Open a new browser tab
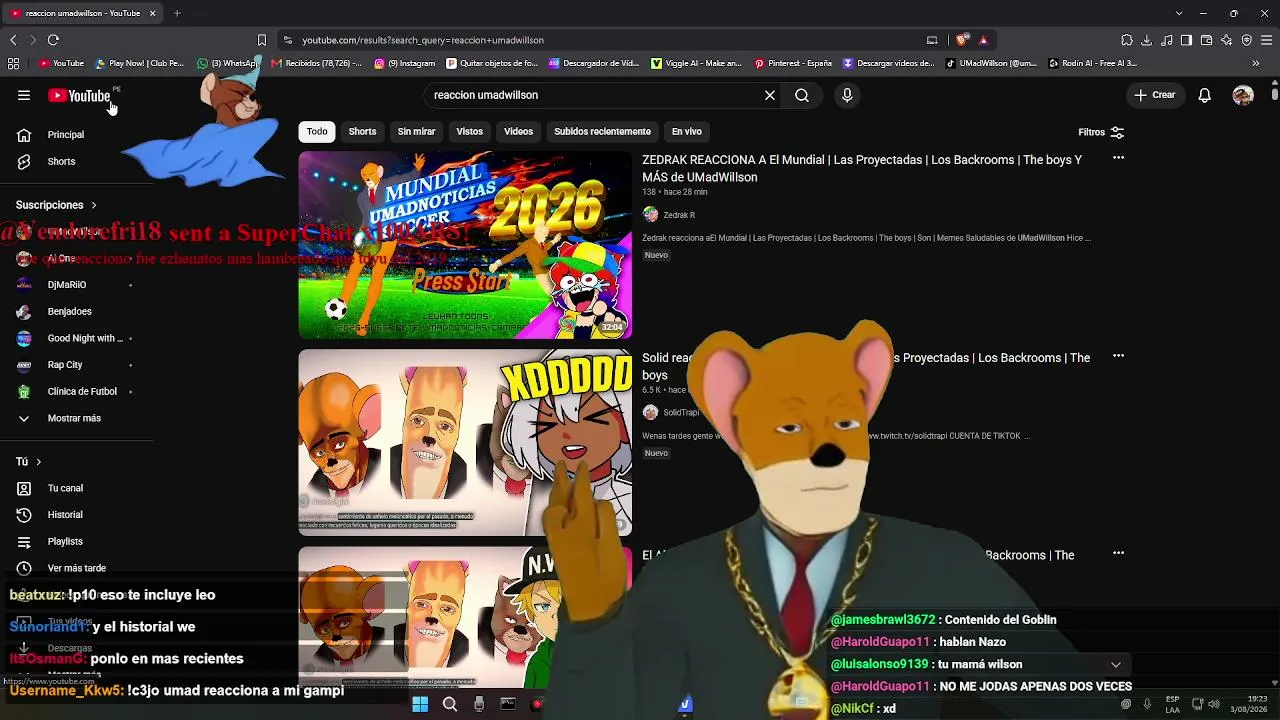This screenshot has width=1280, height=720. tap(177, 13)
